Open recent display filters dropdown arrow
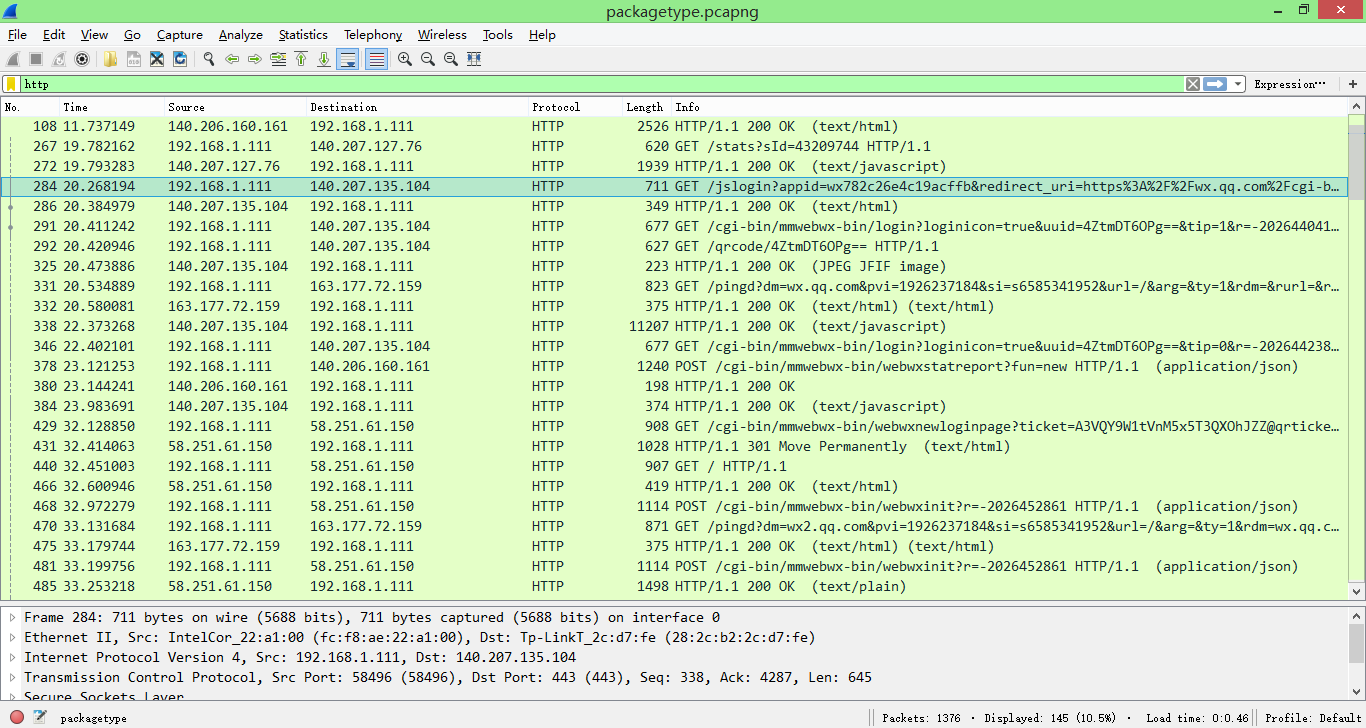 click(1238, 84)
